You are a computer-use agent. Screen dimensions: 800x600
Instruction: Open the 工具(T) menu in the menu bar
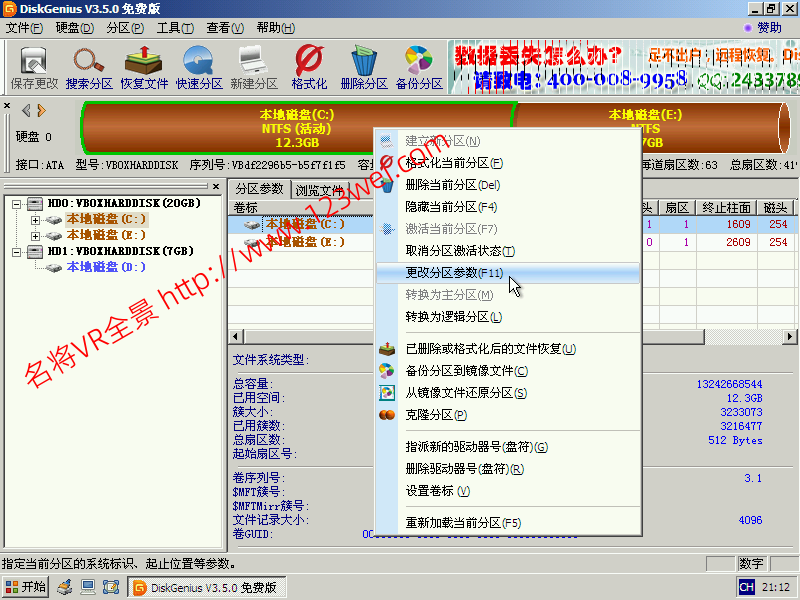click(x=175, y=28)
